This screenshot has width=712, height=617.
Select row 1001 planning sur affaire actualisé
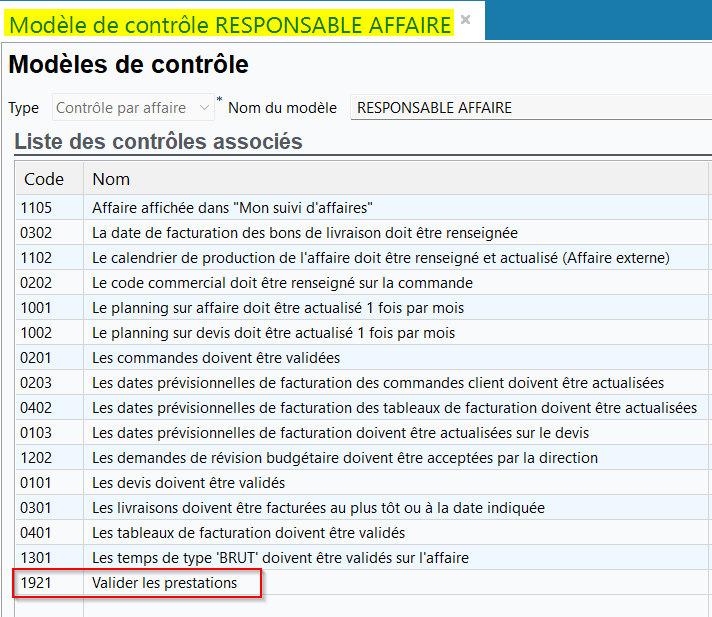pyautogui.click(x=362, y=308)
